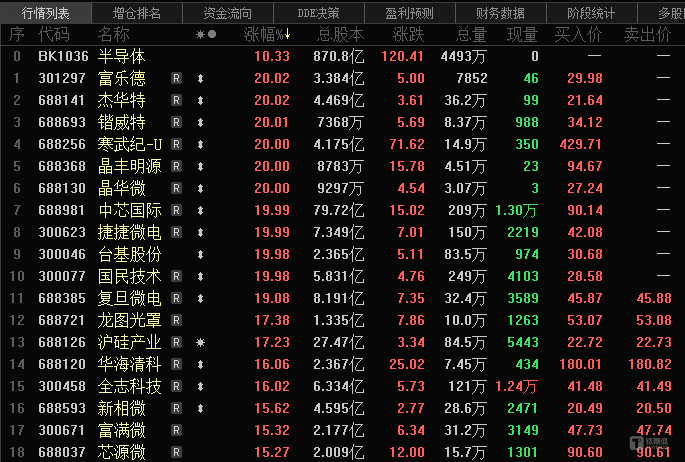This screenshot has height=462, width=685.
Task: Click the R badge for 芯源微
Action: [176, 452]
